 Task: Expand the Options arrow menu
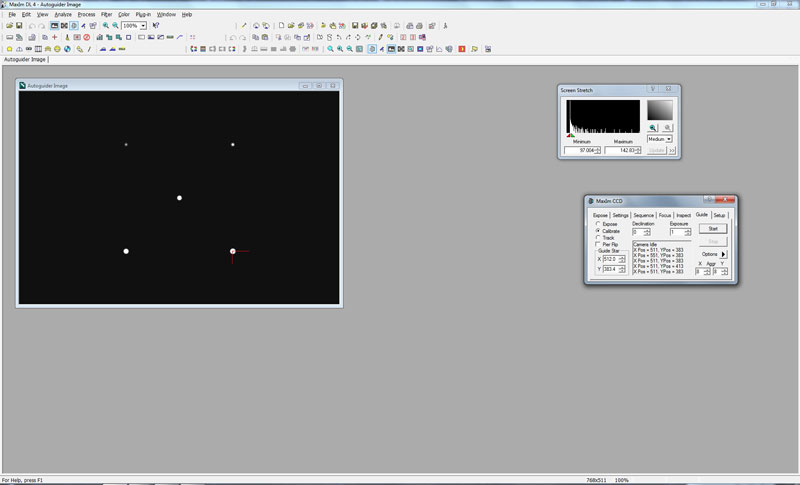tap(724, 254)
